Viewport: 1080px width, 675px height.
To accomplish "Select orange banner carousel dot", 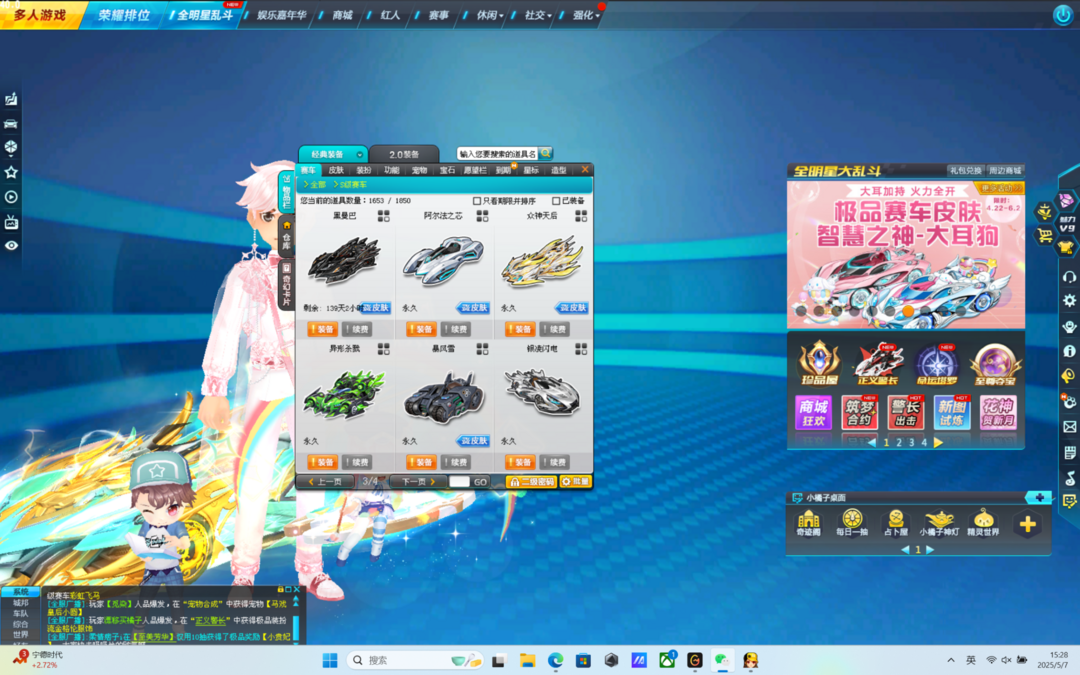I will click(908, 311).
